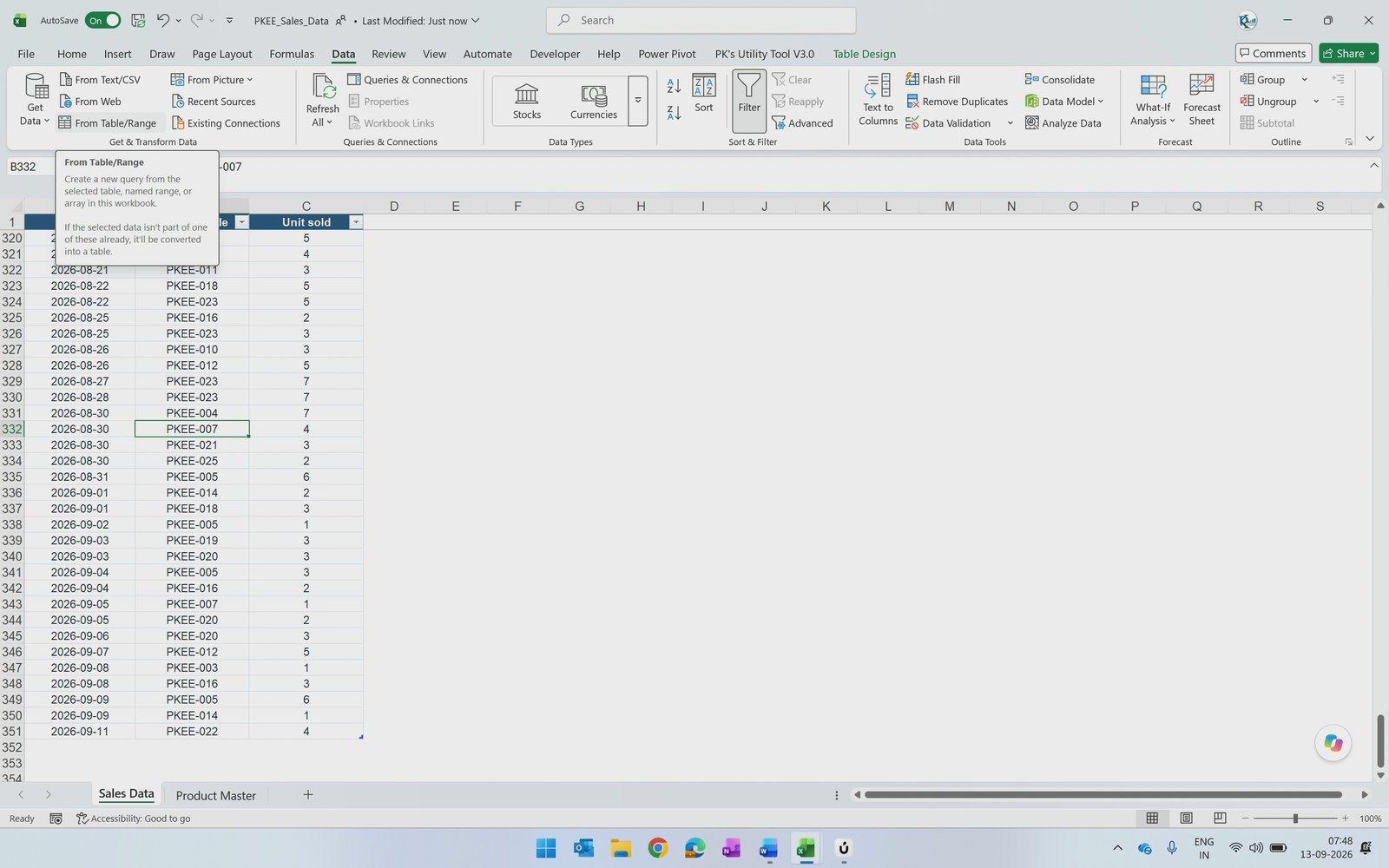Open the Power Pivot tab

coord(667,53)
